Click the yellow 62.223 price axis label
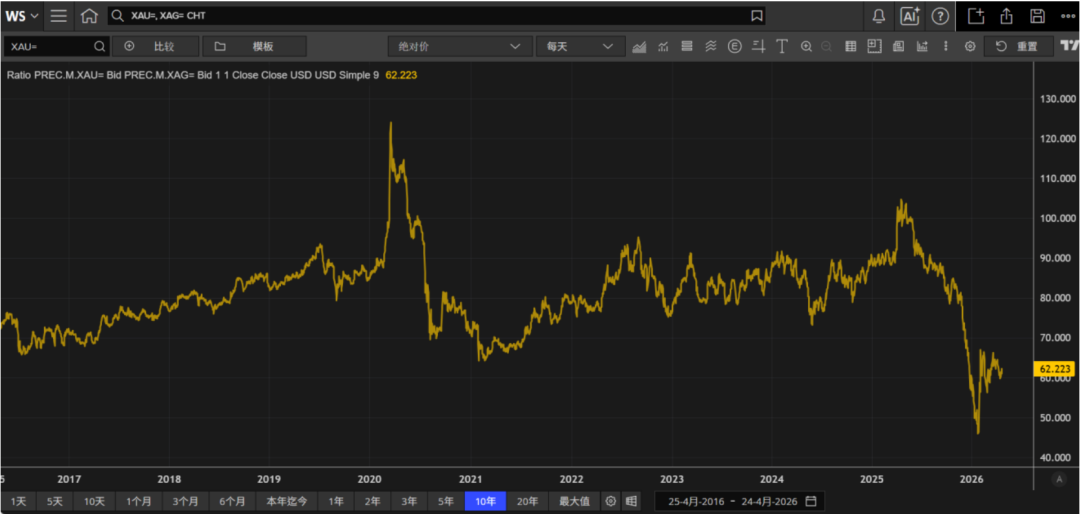The height and width of the screenshot is (514, 1080). coord(1054,369)
